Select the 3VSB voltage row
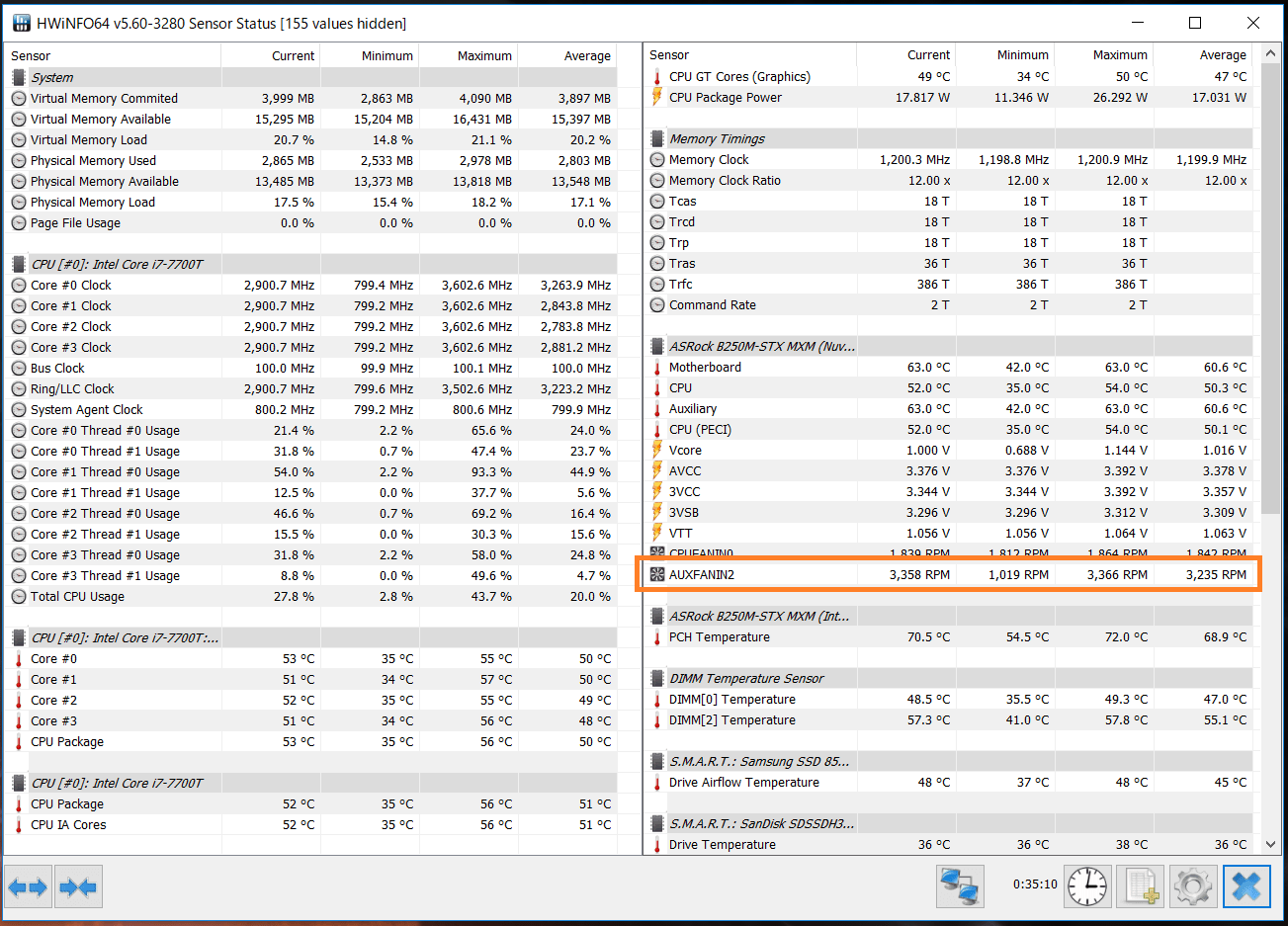Screen dimensions: 1288x926 (950, 512)
